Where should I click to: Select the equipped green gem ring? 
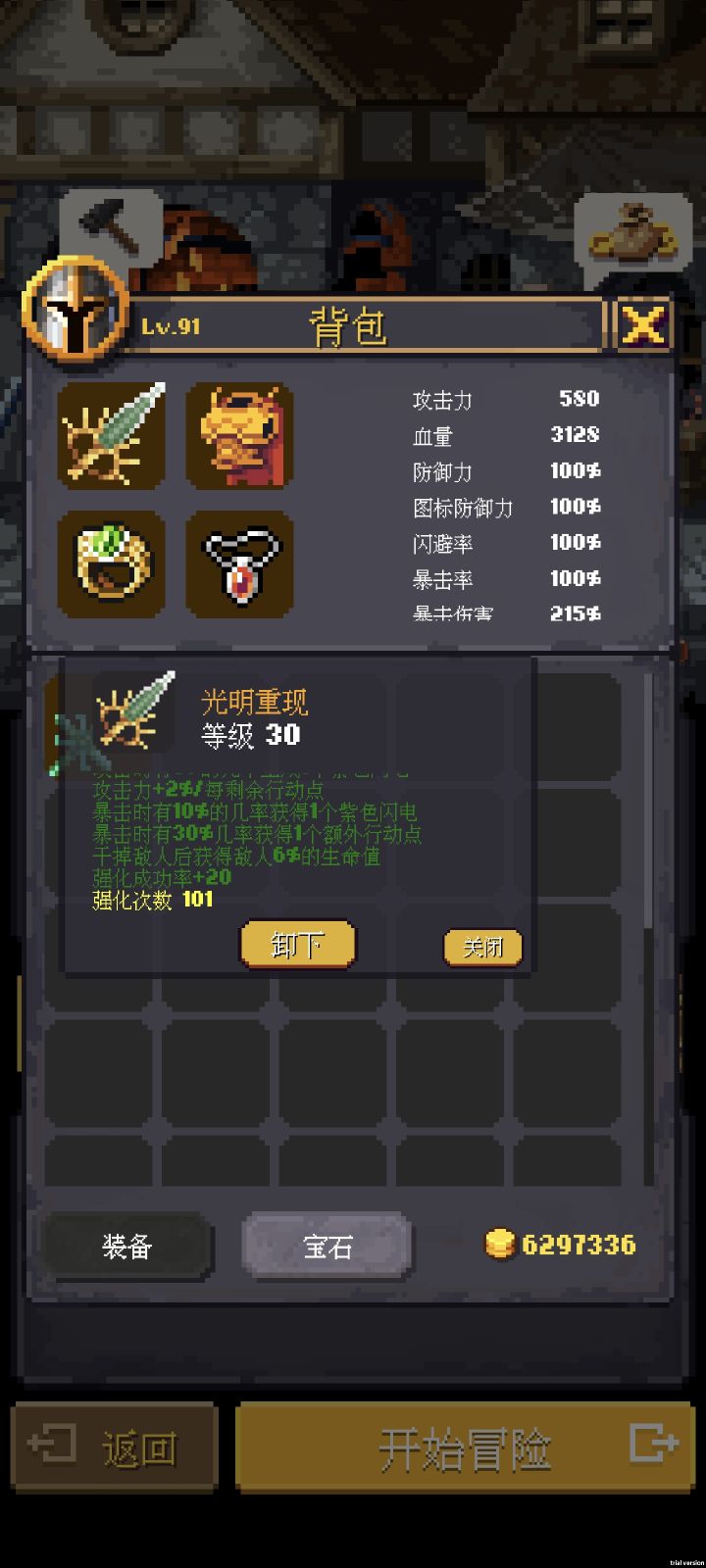click(x=111, y=563)
